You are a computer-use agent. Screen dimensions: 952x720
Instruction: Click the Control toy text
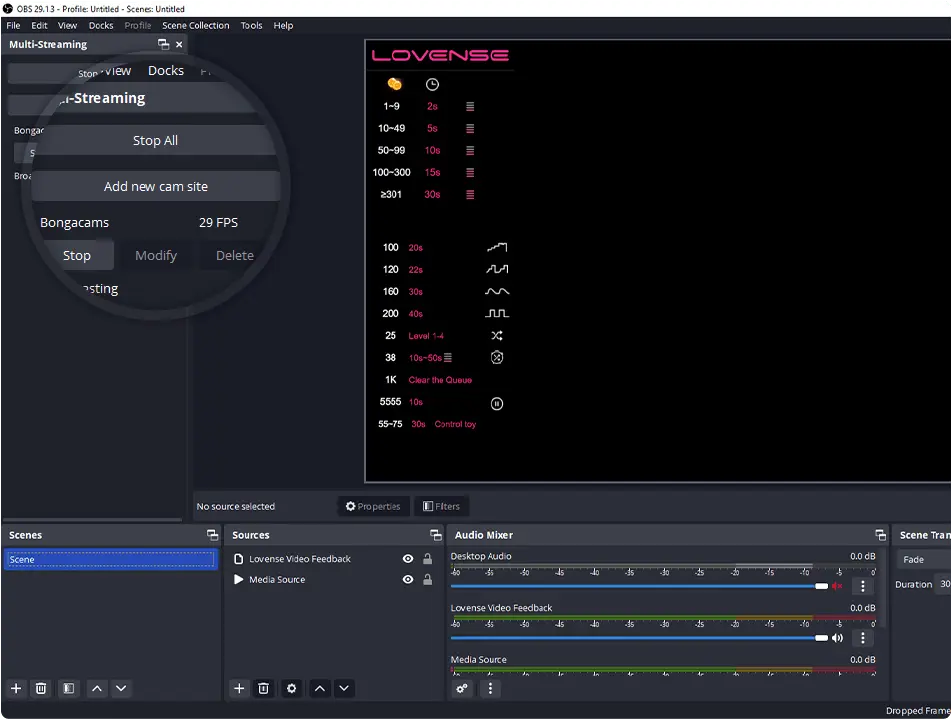455,424
